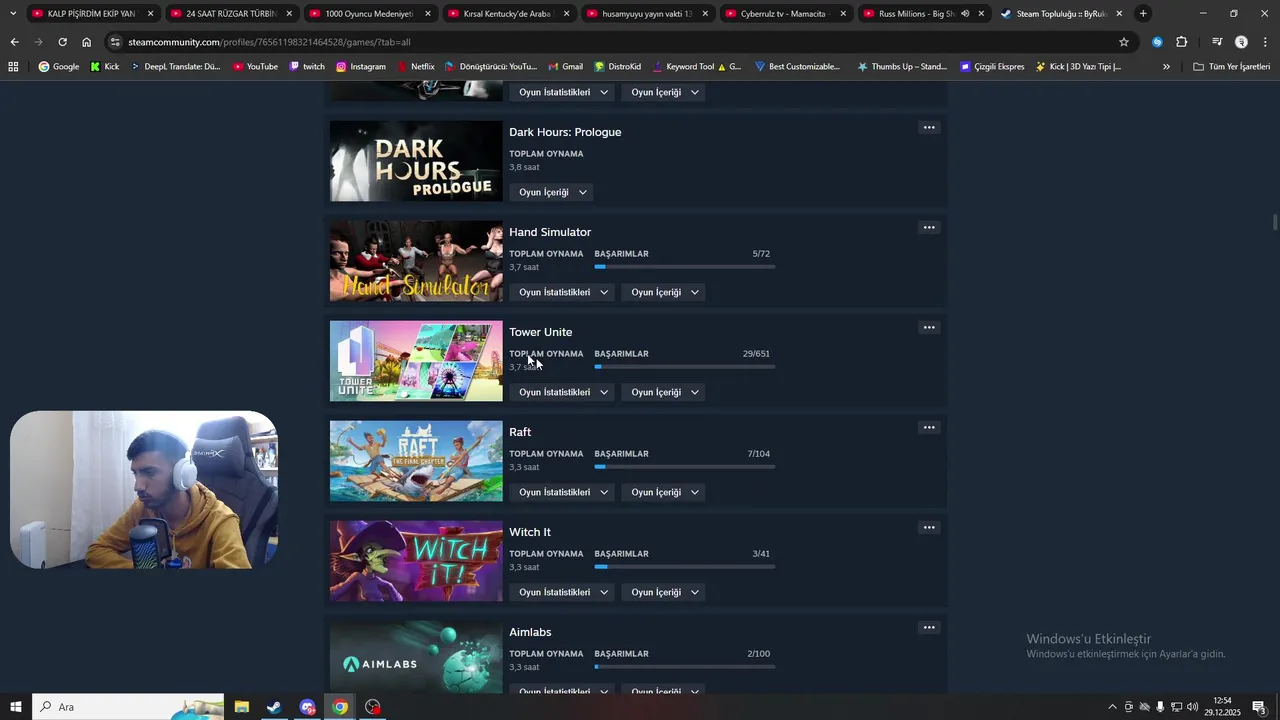Go back in browser history

point(14,42)
